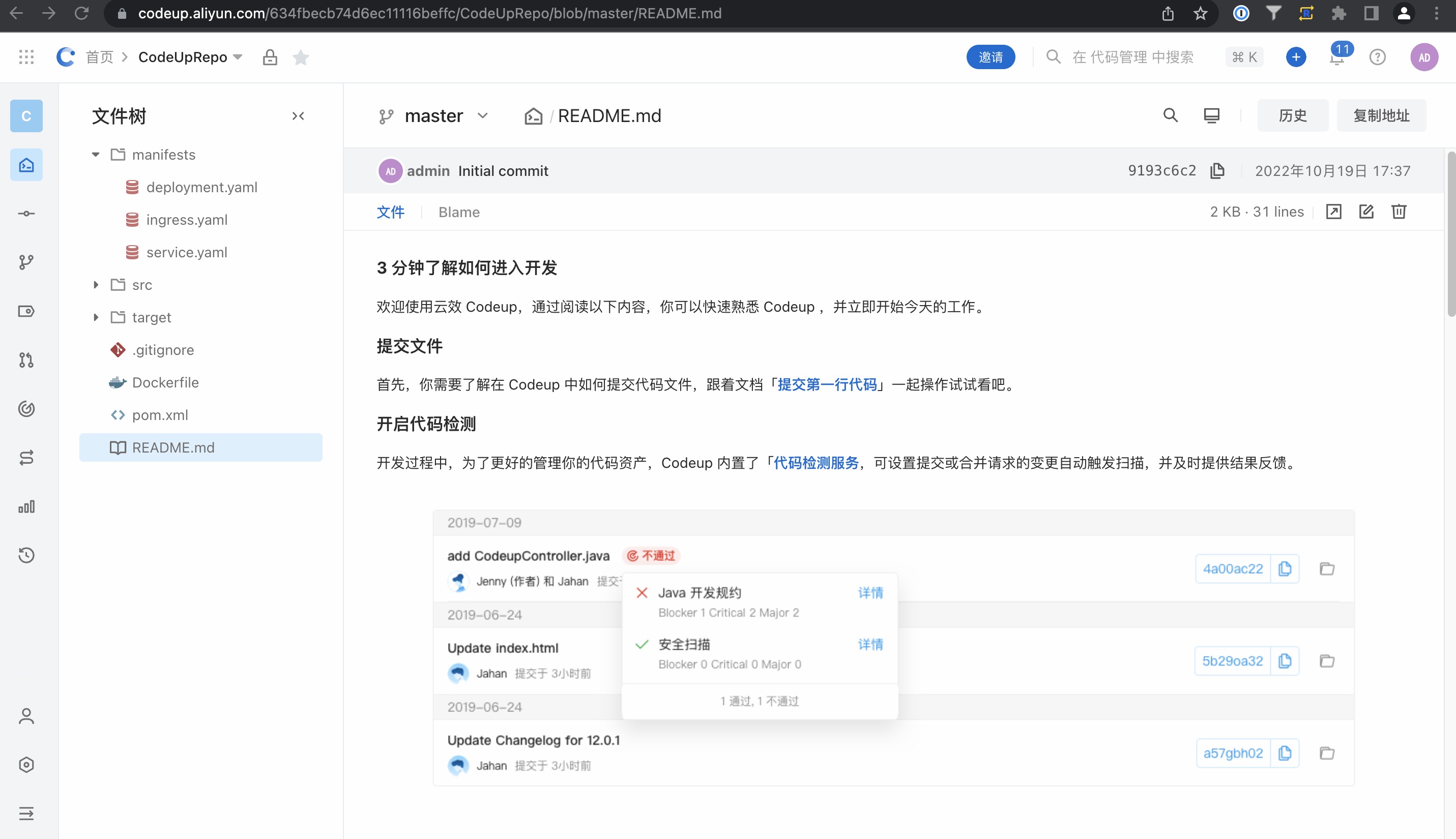Copy commit hash 9193c6c2

tap(1217, 170)
